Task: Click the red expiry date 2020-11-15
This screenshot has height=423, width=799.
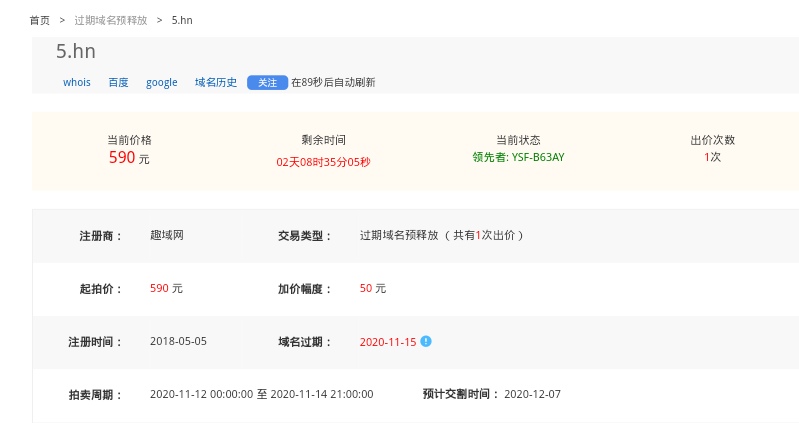Action: [387, 341]
